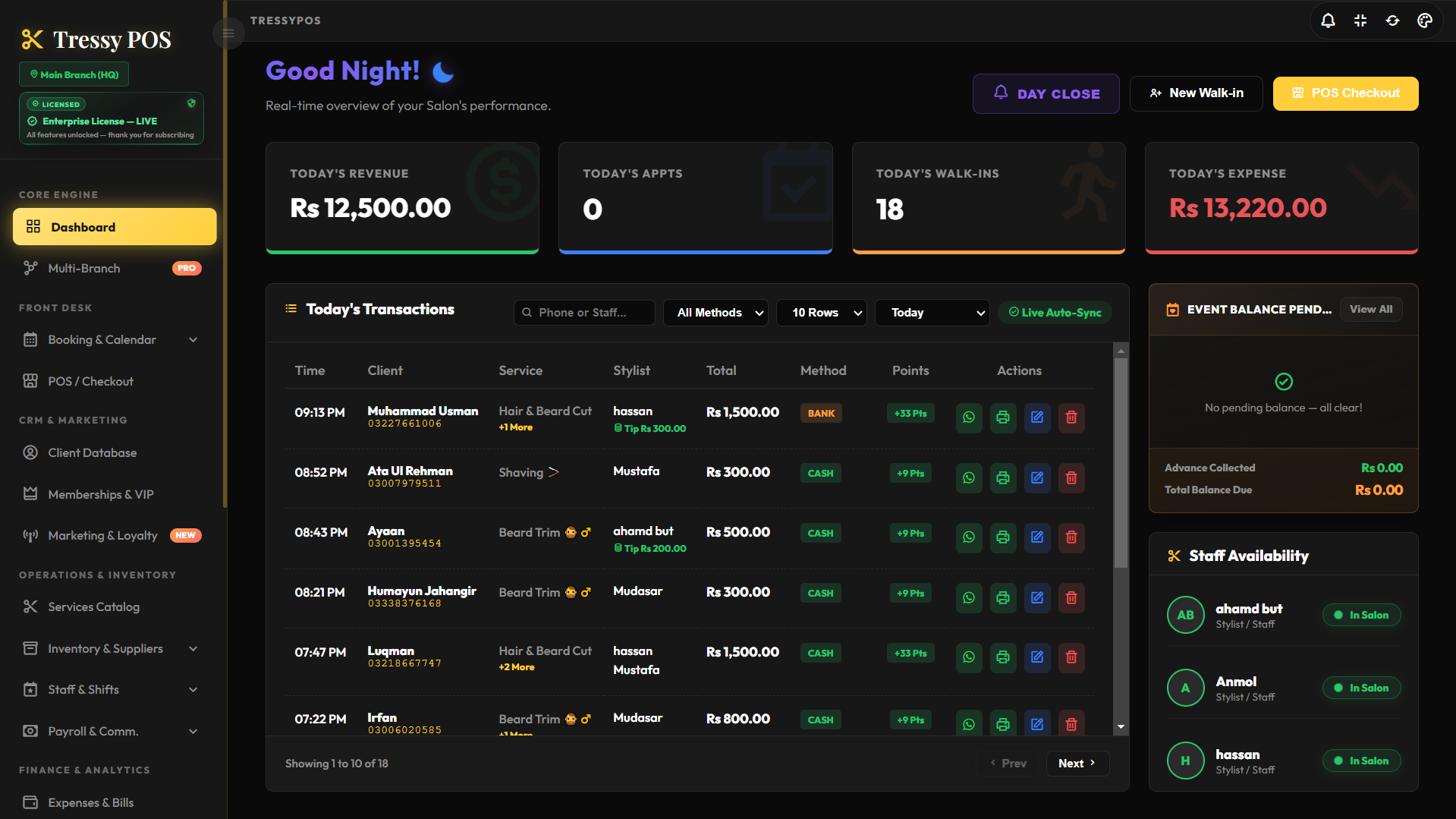The height and width of the screenshot is (819, 1456).
Task: Open the All Methods dropdown
Action: point(715,313)
